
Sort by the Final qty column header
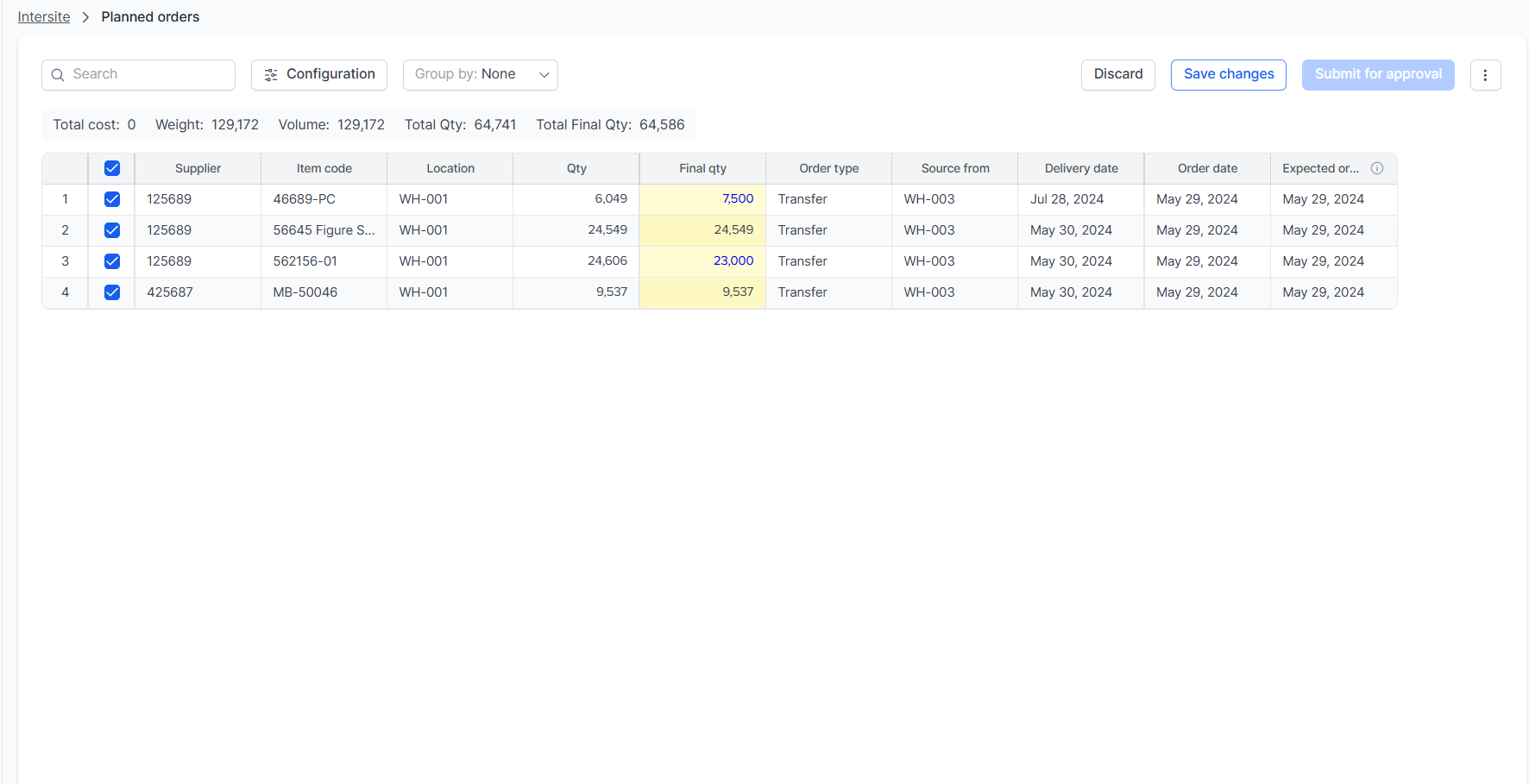pyautogui.click(x=702, y=168)
